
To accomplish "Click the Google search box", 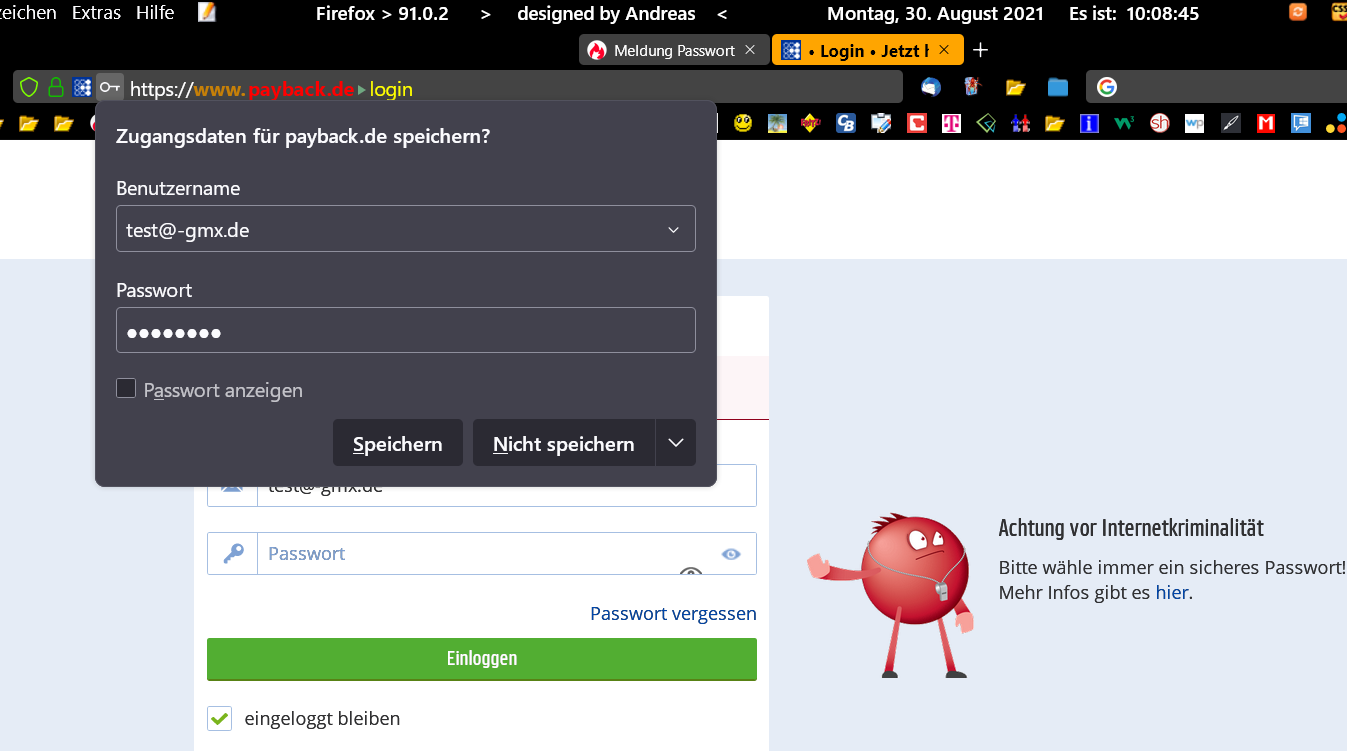I will tap(1217, 88).
